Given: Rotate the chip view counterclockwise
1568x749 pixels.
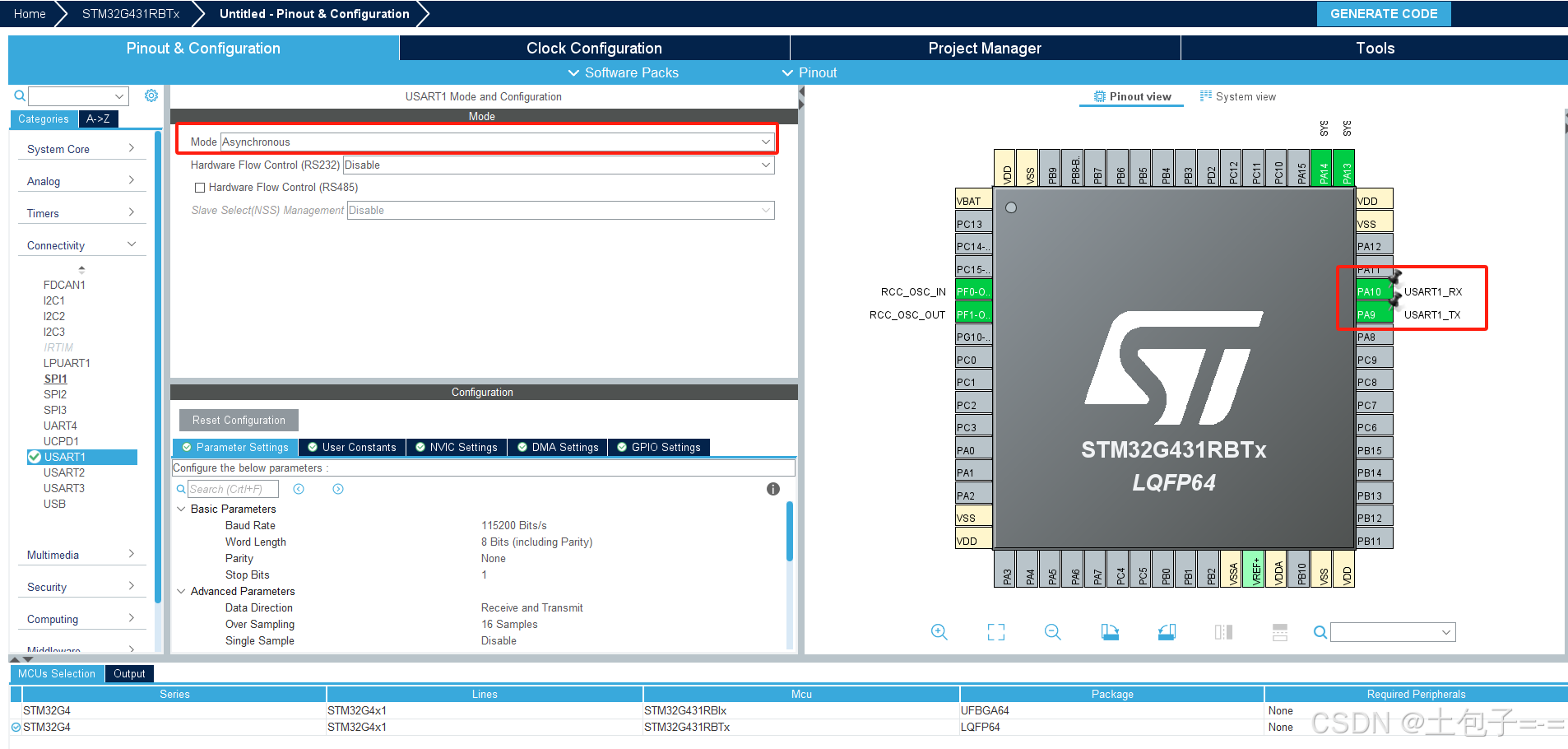Looking at the screenshot, I should pyautogui.click(x=1167, y=632).
